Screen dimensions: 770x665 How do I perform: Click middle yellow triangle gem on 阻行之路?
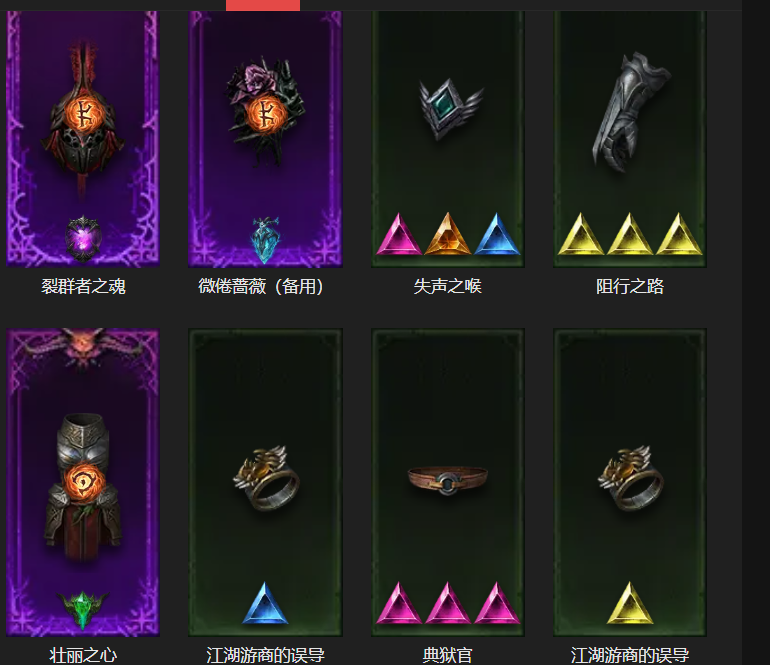[630, 234]
